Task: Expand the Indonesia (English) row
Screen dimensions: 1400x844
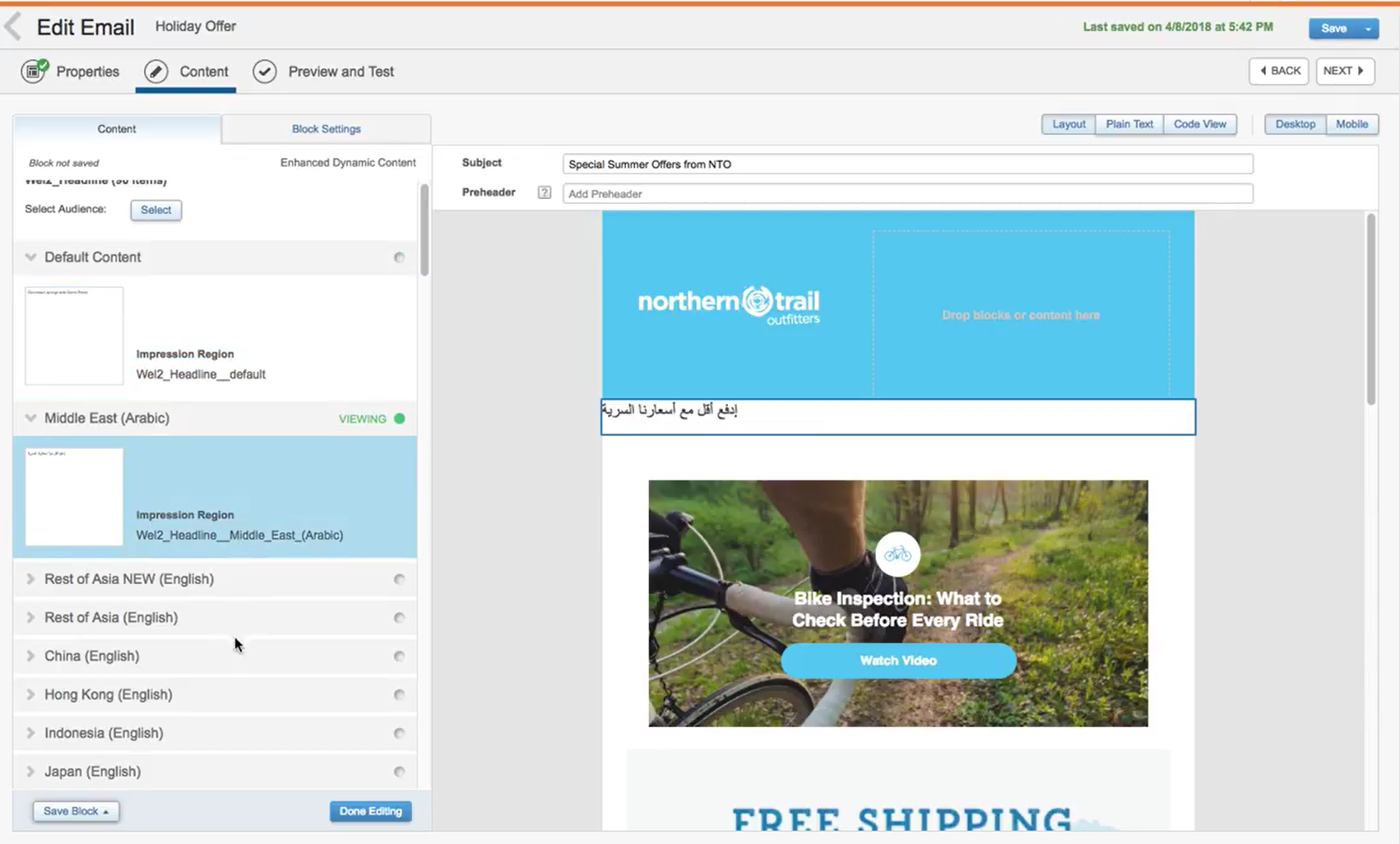Action: point(30,733)
